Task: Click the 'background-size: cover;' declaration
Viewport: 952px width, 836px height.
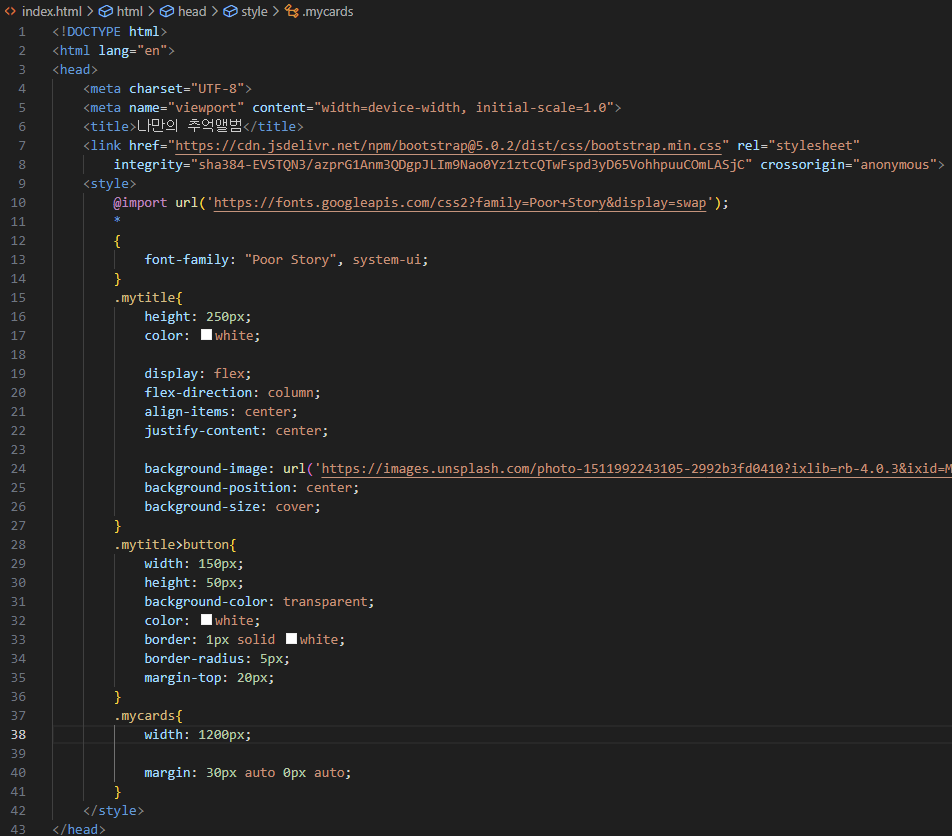Action: 232,506
